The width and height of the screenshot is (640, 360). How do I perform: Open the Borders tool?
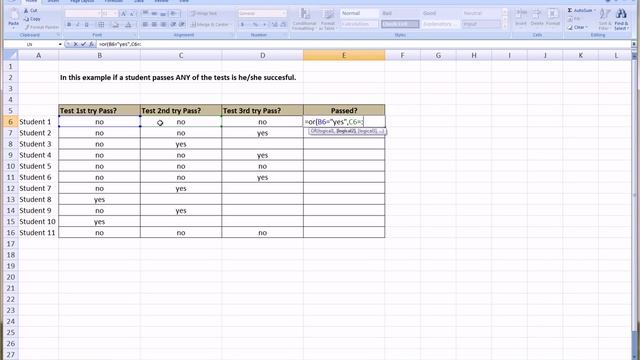coord(101,25)
